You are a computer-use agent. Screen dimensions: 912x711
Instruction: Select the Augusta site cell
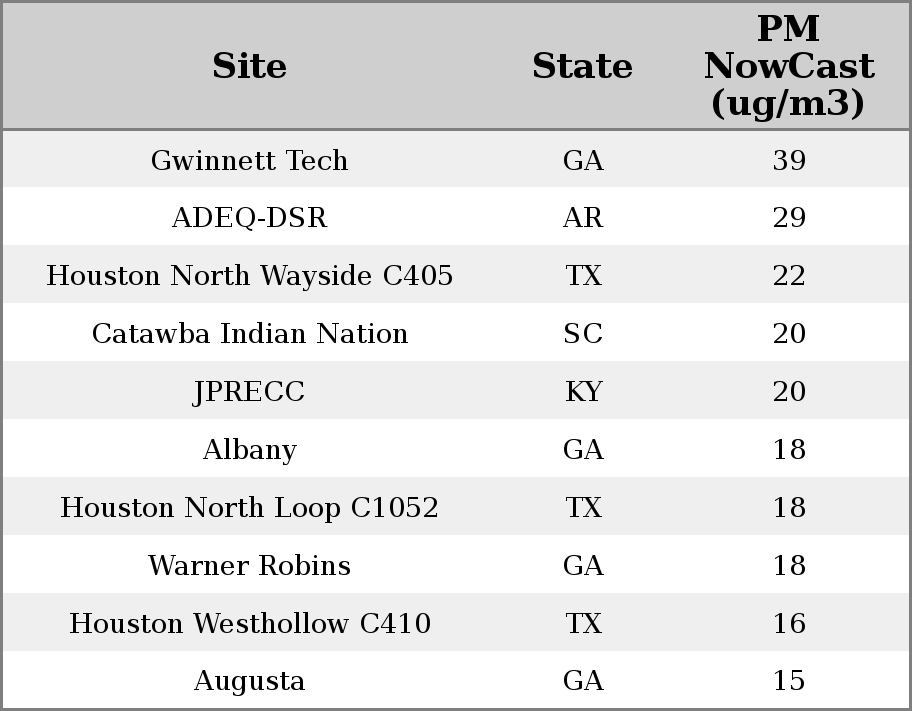coord(249,681)
